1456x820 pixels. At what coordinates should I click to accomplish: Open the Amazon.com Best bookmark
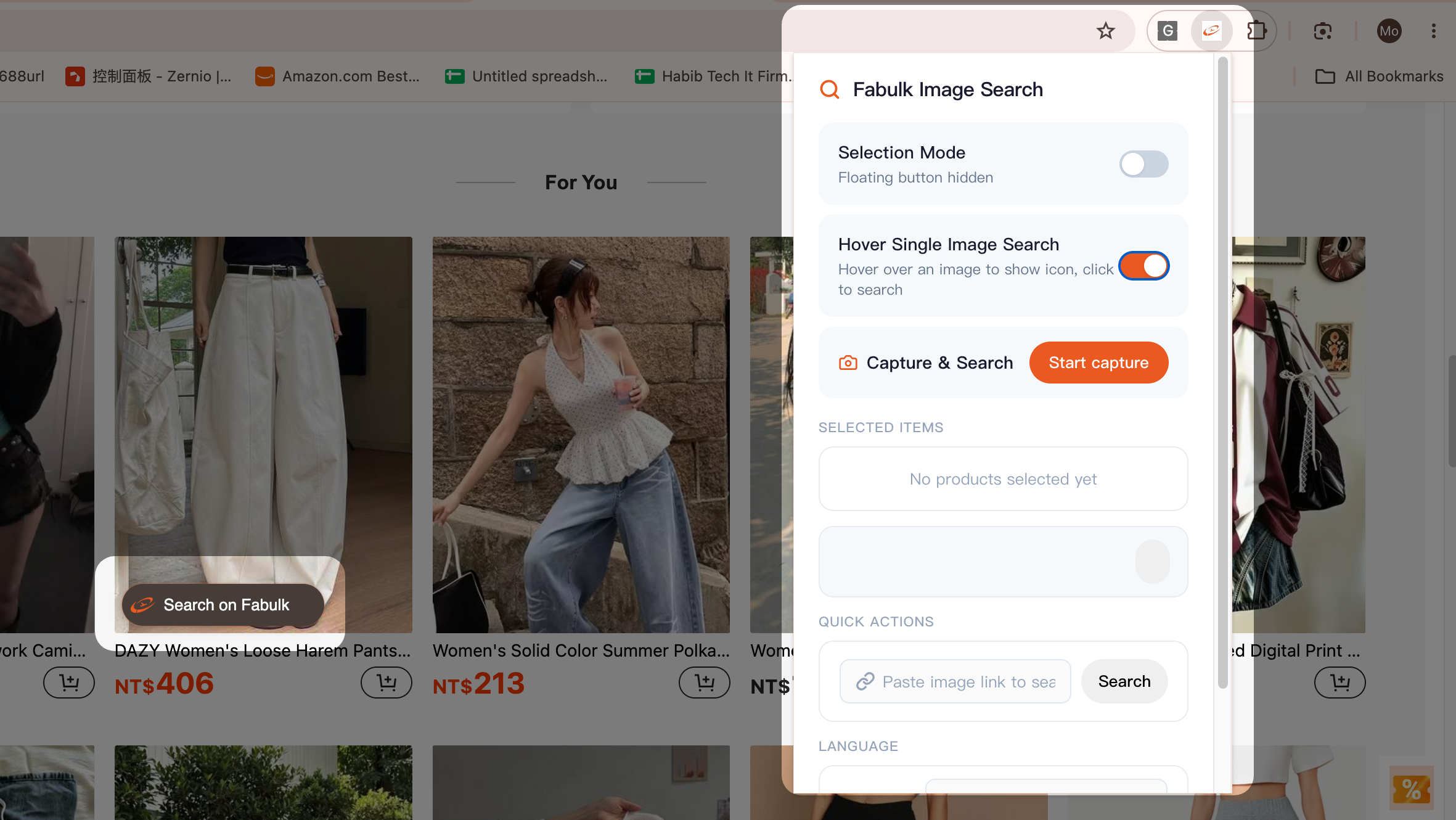coord(337,76)
